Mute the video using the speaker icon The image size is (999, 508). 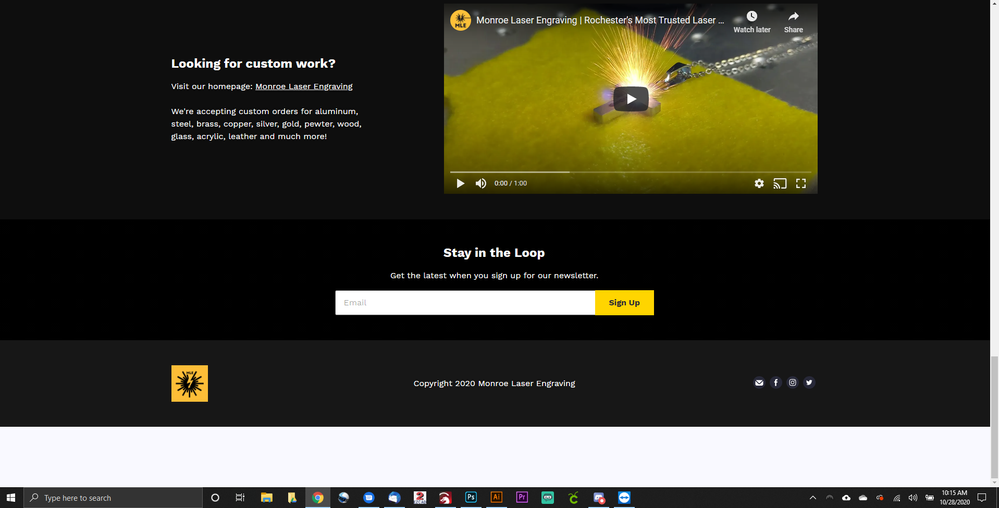[x=481, y=183]
